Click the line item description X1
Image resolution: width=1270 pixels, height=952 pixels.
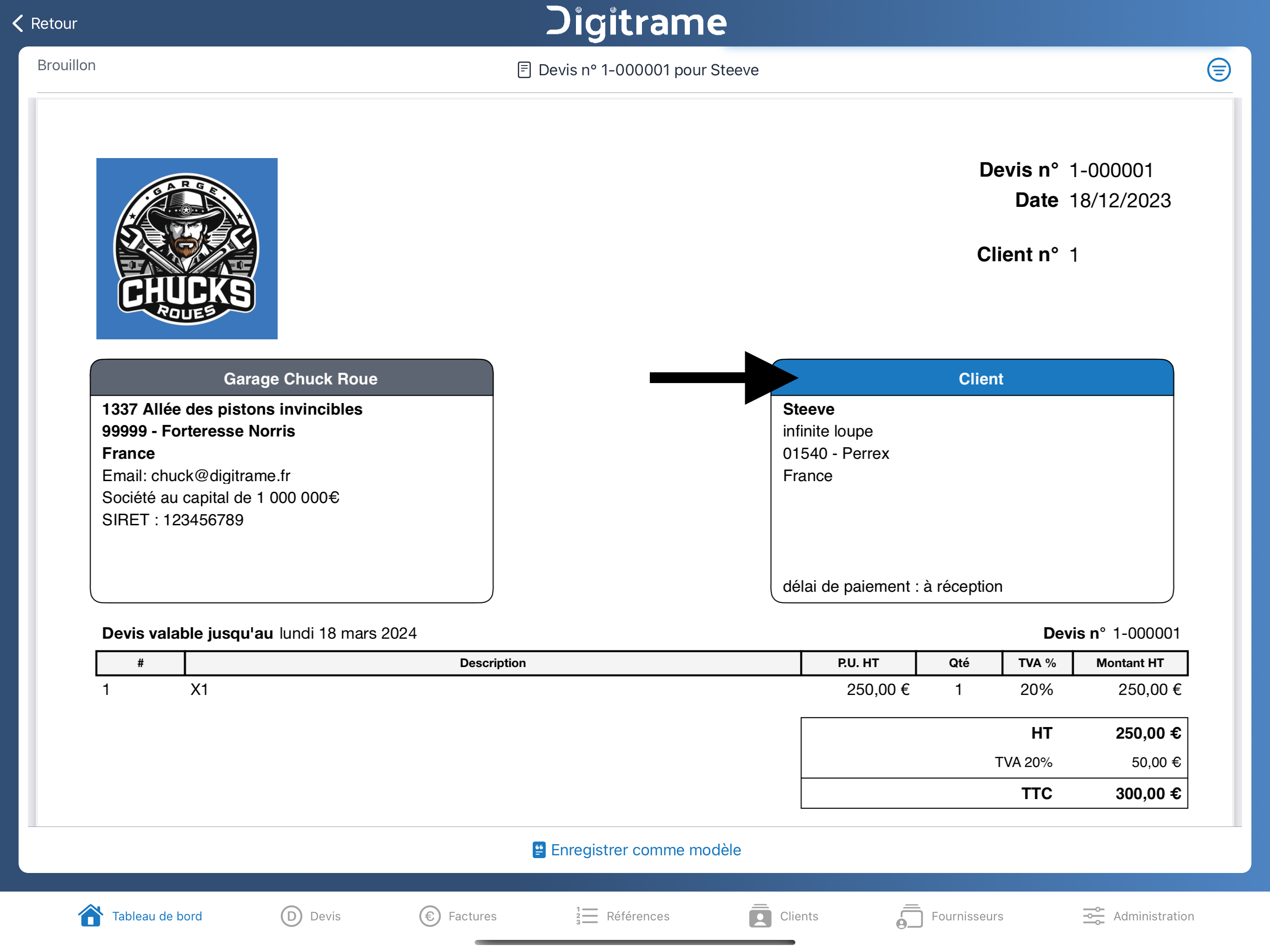(x=199, y=690)
